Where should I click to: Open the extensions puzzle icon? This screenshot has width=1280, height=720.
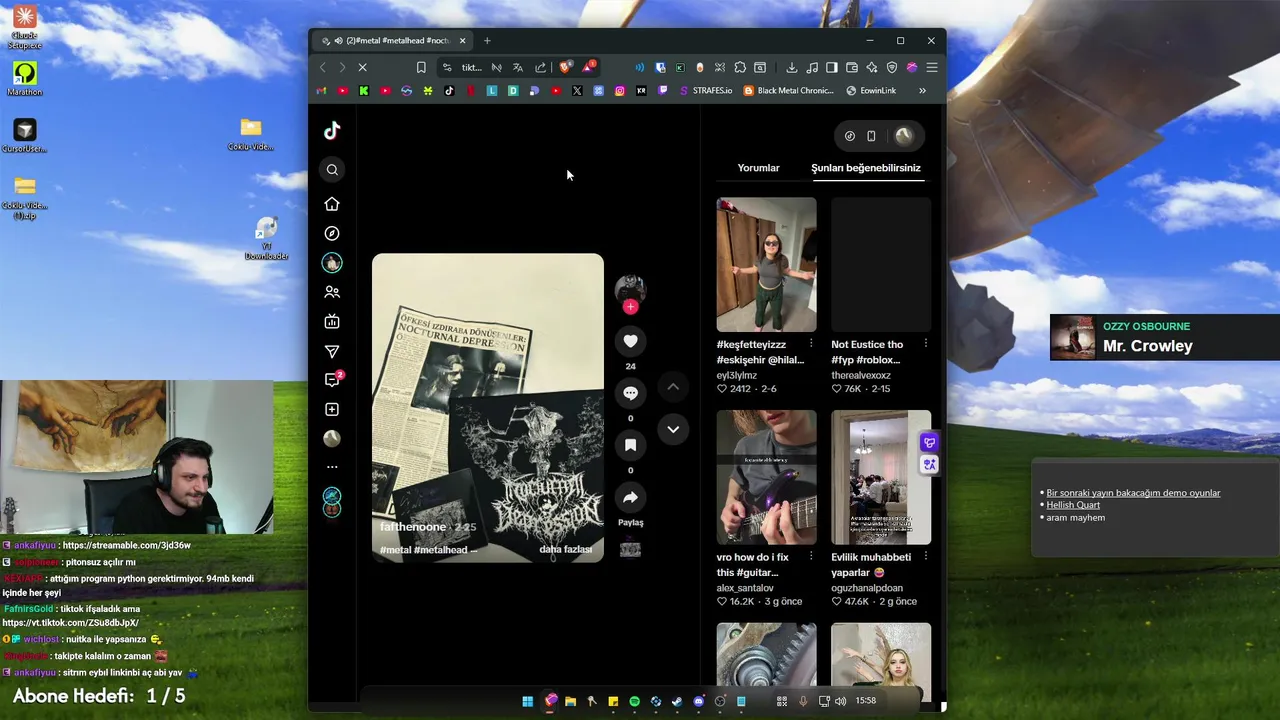click(x=740, y=67)
